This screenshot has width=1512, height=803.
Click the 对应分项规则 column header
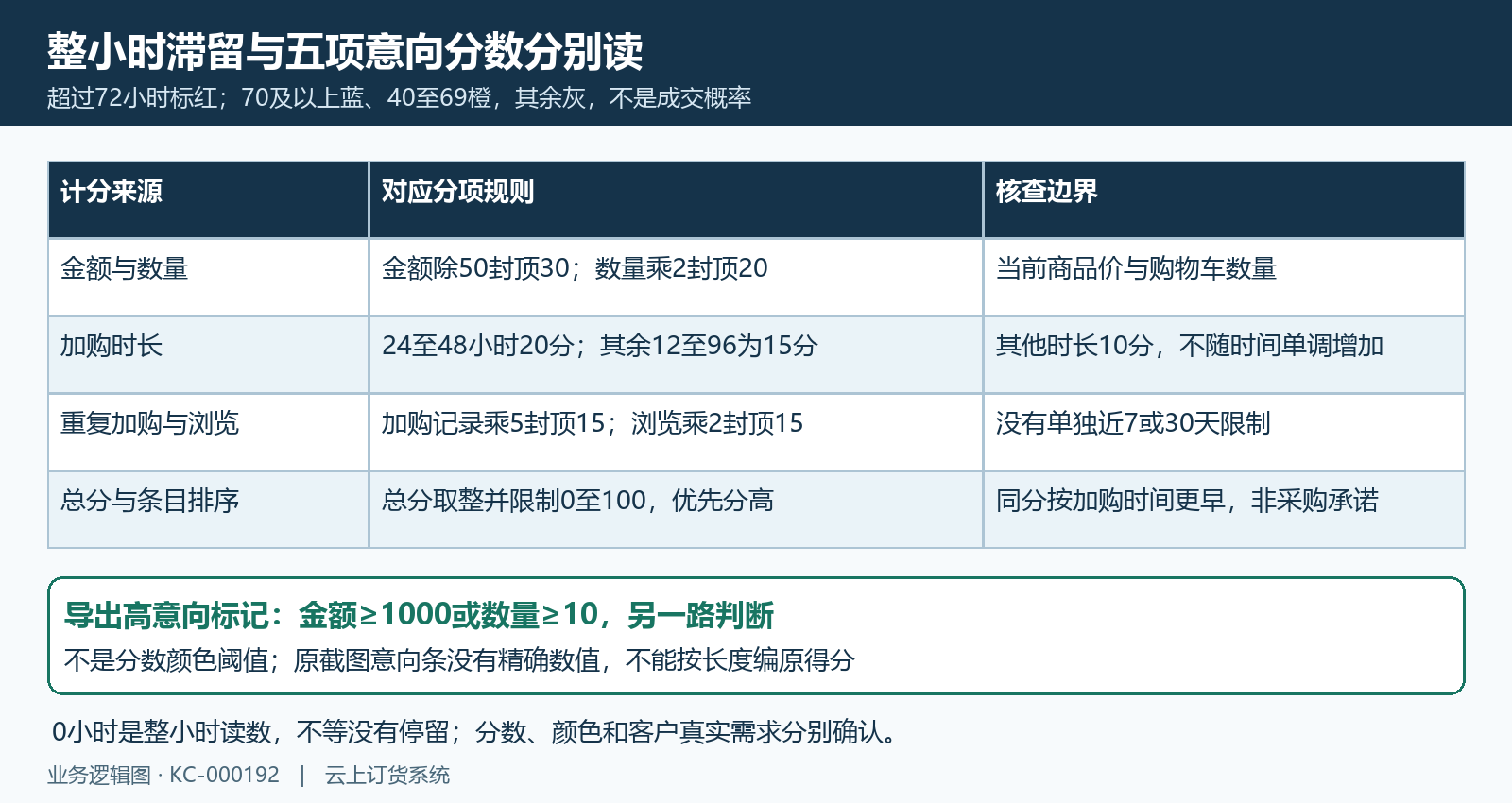click(x=676, y=199)
